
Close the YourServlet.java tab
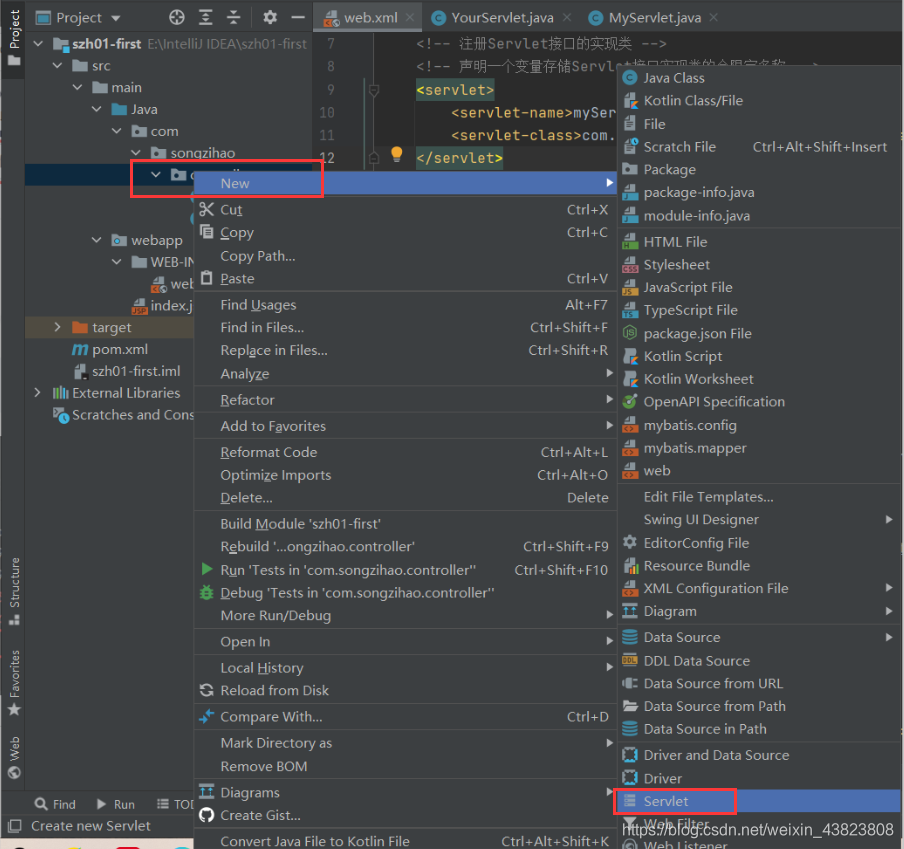pos(567,18)
